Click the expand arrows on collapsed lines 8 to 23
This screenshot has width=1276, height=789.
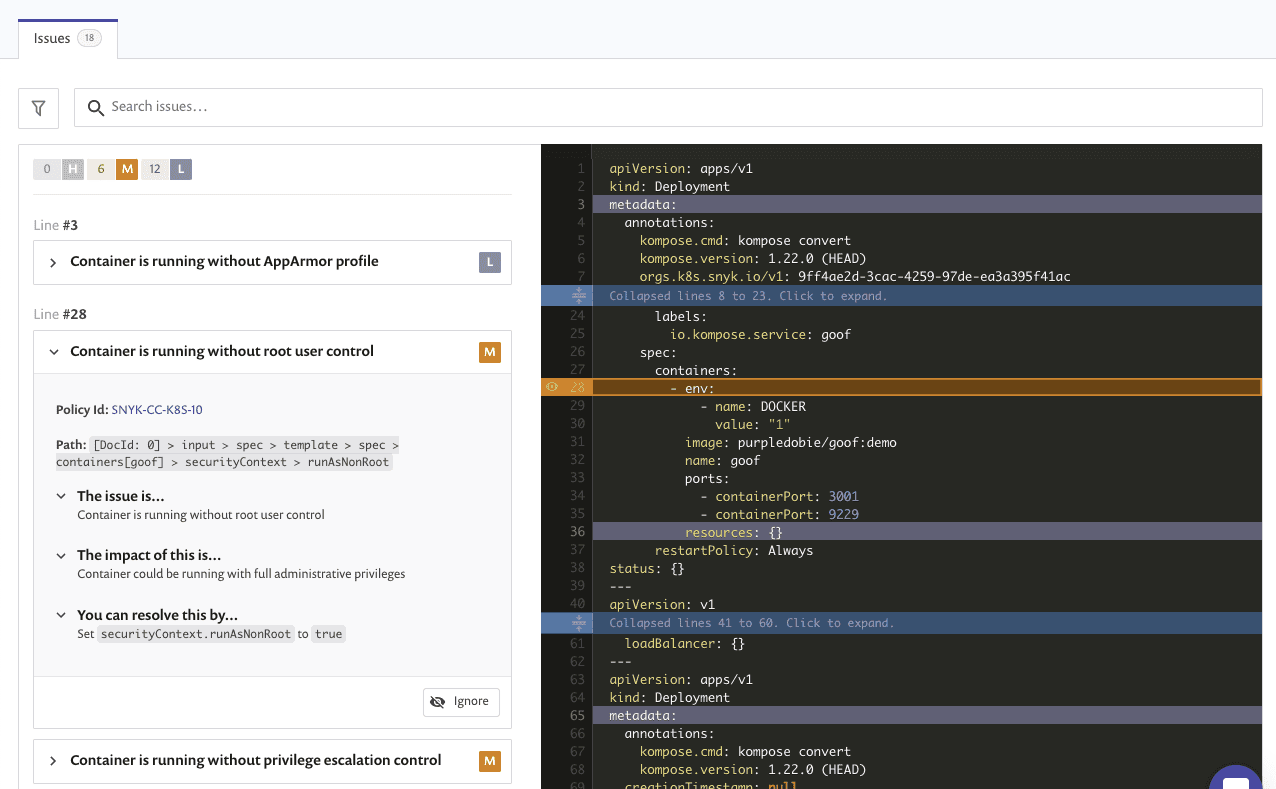tap(577, 294)
